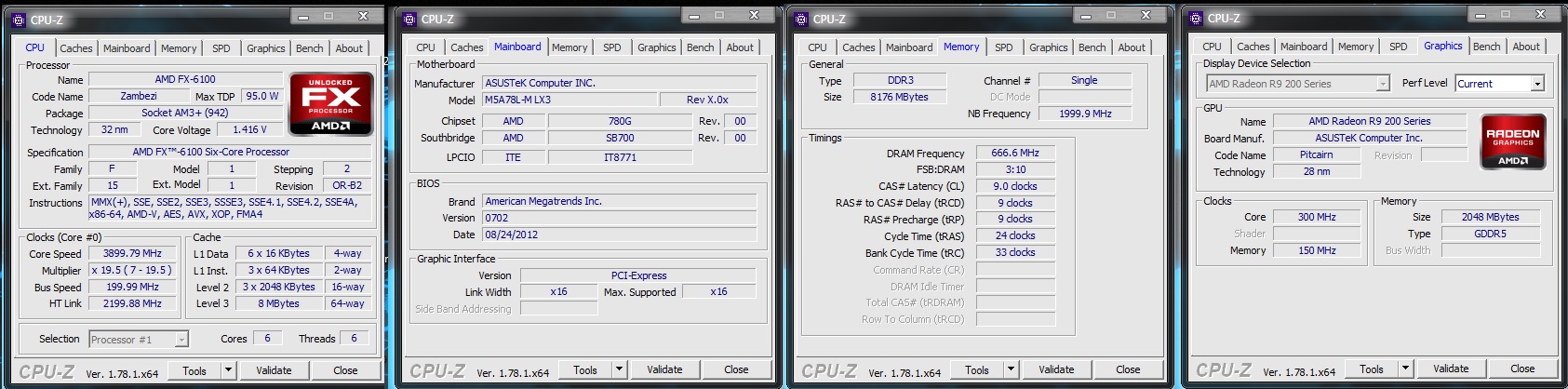The height and width of the screenshot is (389, 1568).
Task: Open the About tab in the CPU window
Action: click(x=349, y=48)
